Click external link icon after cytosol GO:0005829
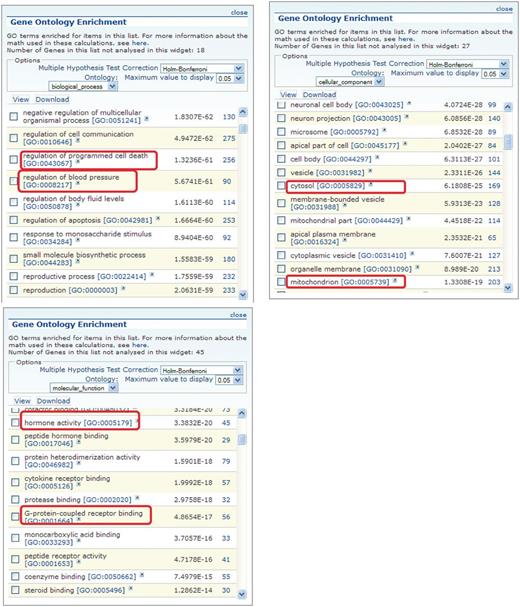Image resolution: width=520 pixels, height=607 pixels. pyautogui.click(x=371, y=185)
